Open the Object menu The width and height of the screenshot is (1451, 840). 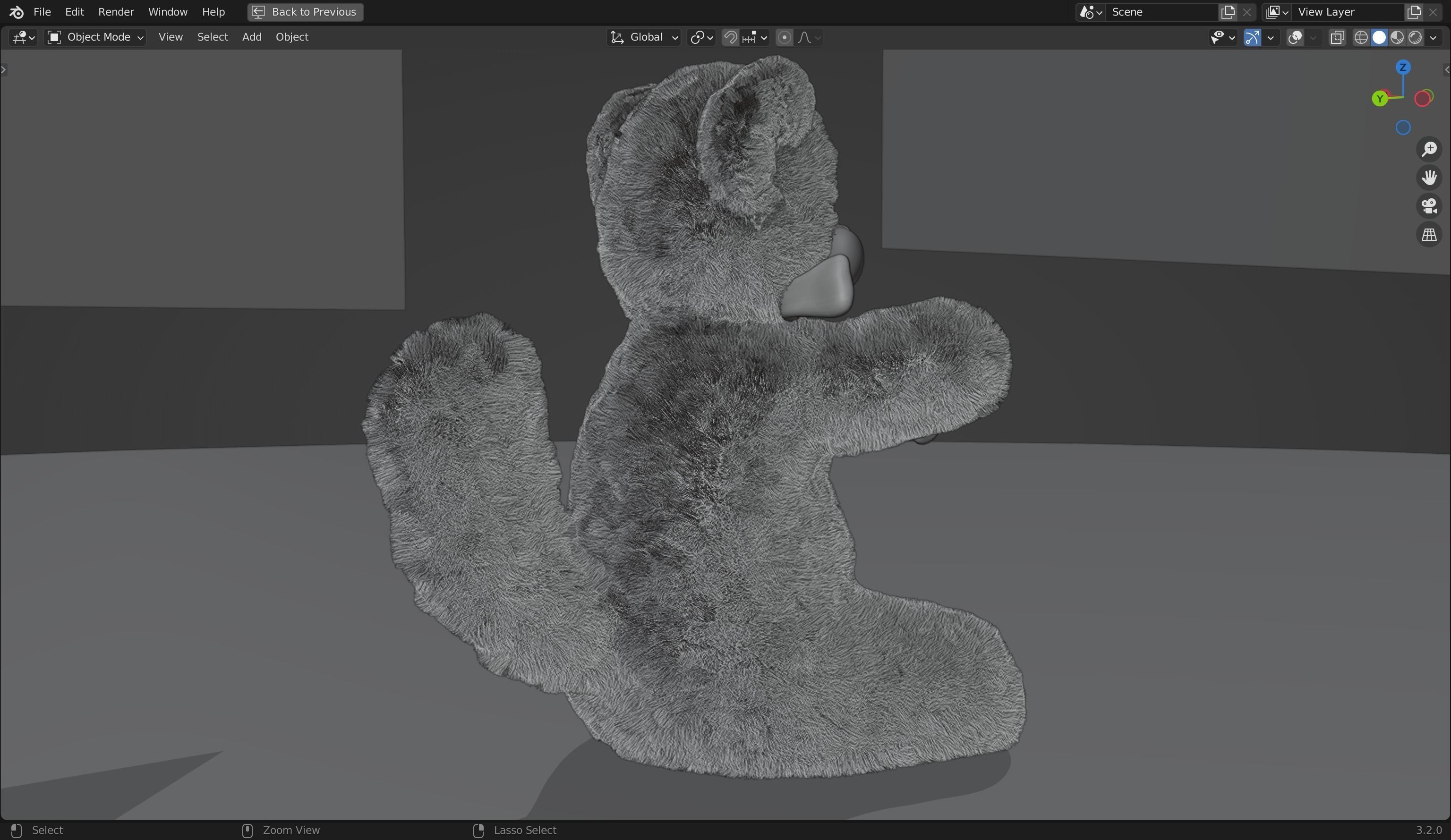[291, 37]
